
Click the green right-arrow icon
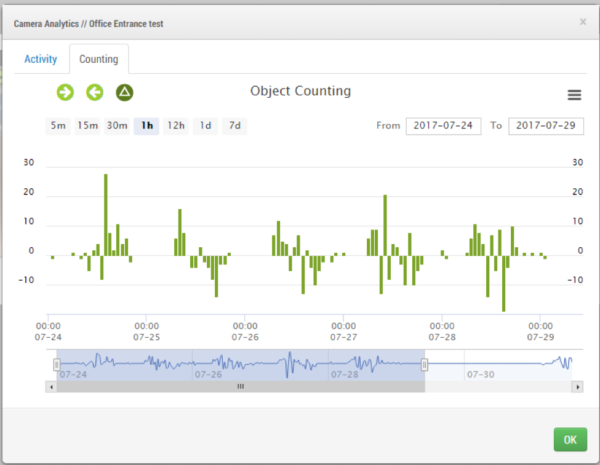tap(65, 93)
